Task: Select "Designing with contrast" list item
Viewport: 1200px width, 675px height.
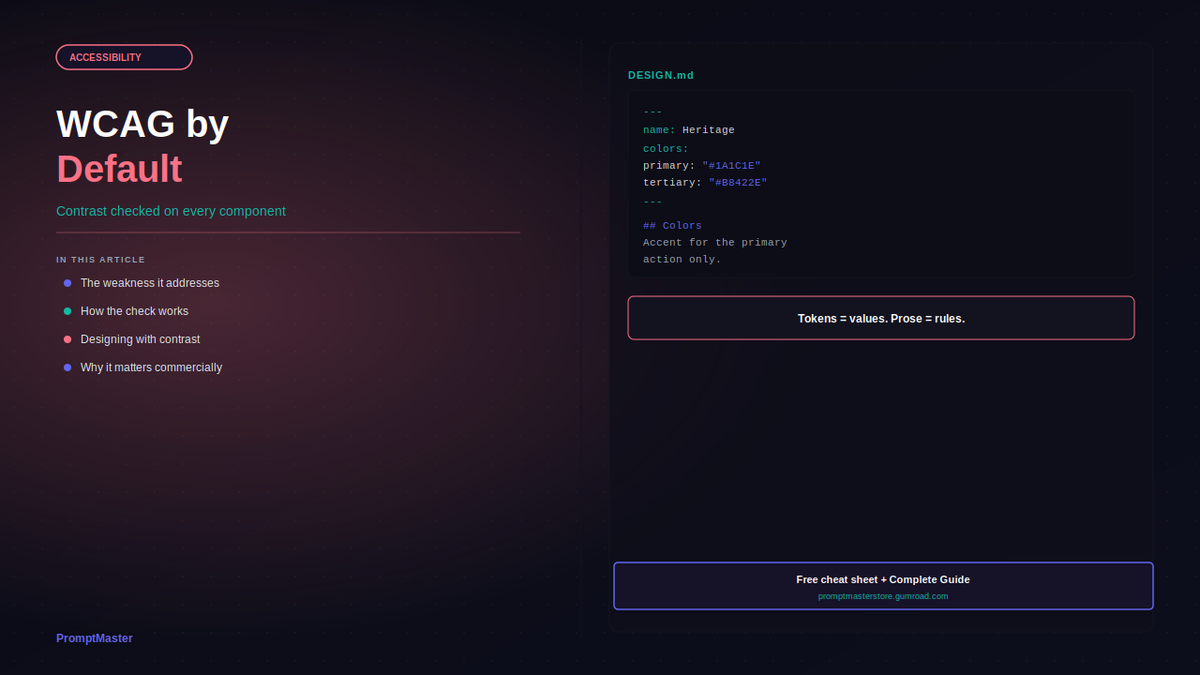Action: pyautogui.click(x=132, y=339)
